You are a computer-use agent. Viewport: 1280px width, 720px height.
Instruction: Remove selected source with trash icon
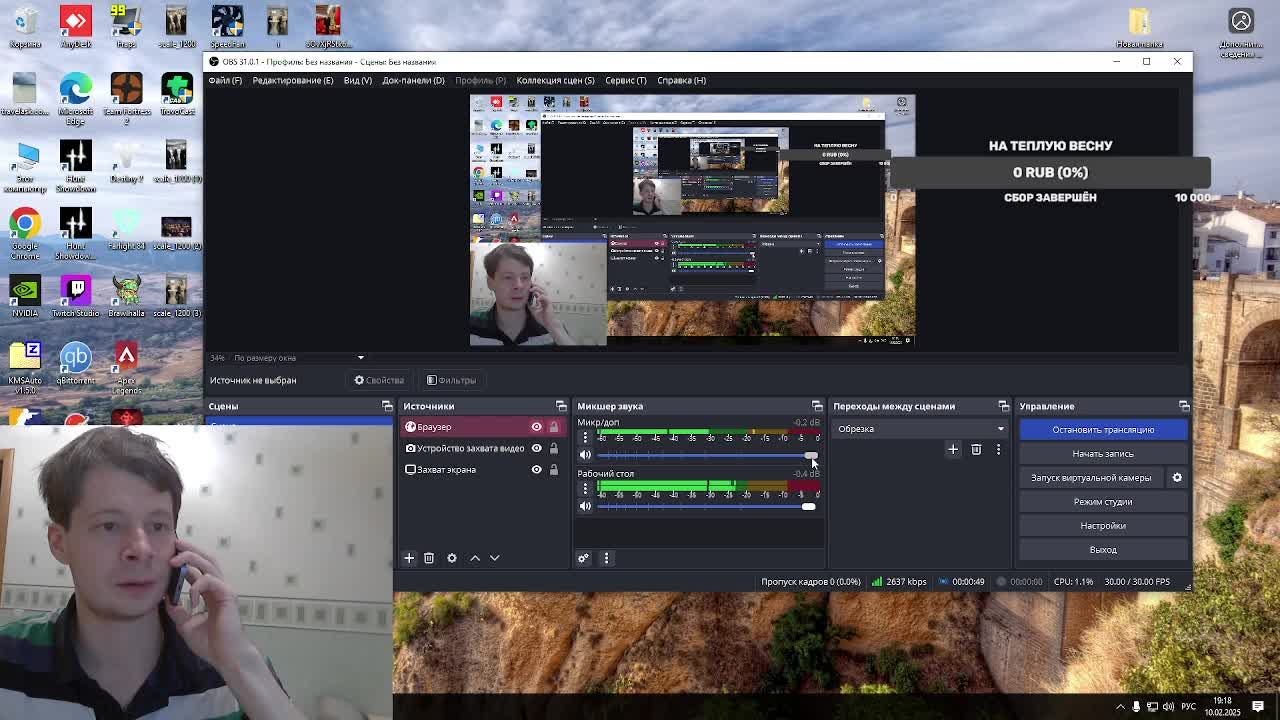coord(429,558)
